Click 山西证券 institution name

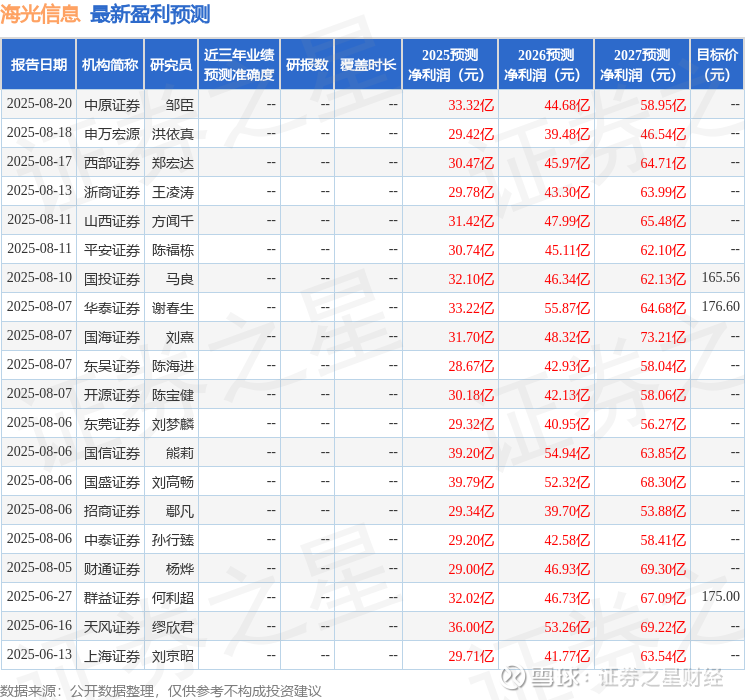click(x=112, y=221)
